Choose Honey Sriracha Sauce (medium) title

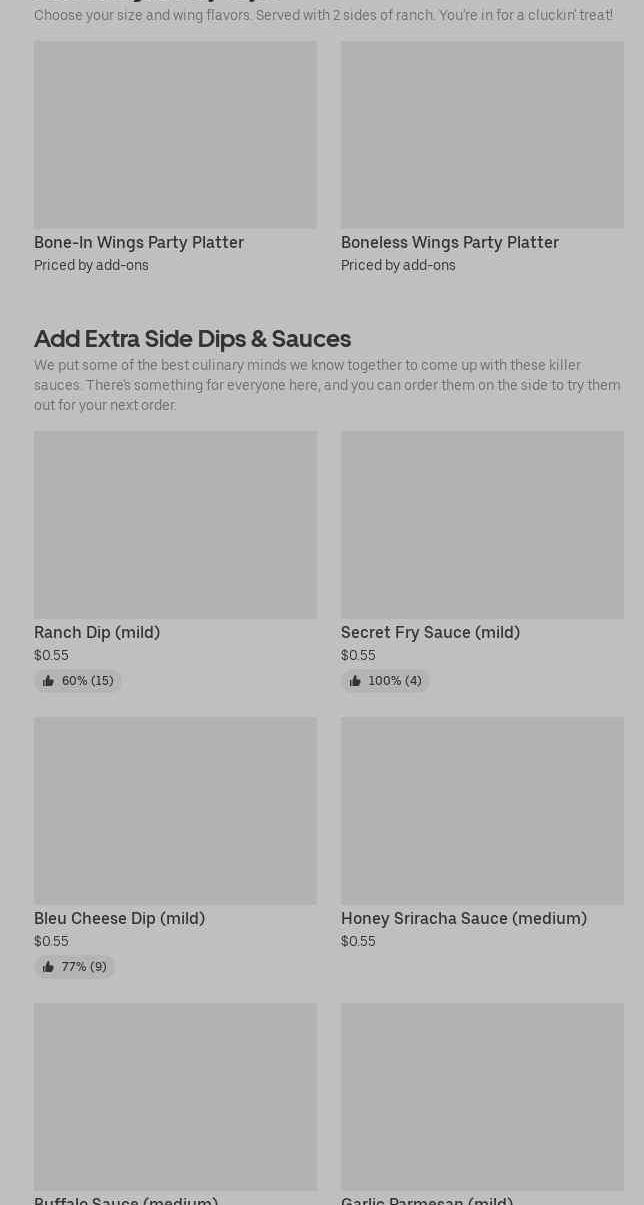point(464,918)
